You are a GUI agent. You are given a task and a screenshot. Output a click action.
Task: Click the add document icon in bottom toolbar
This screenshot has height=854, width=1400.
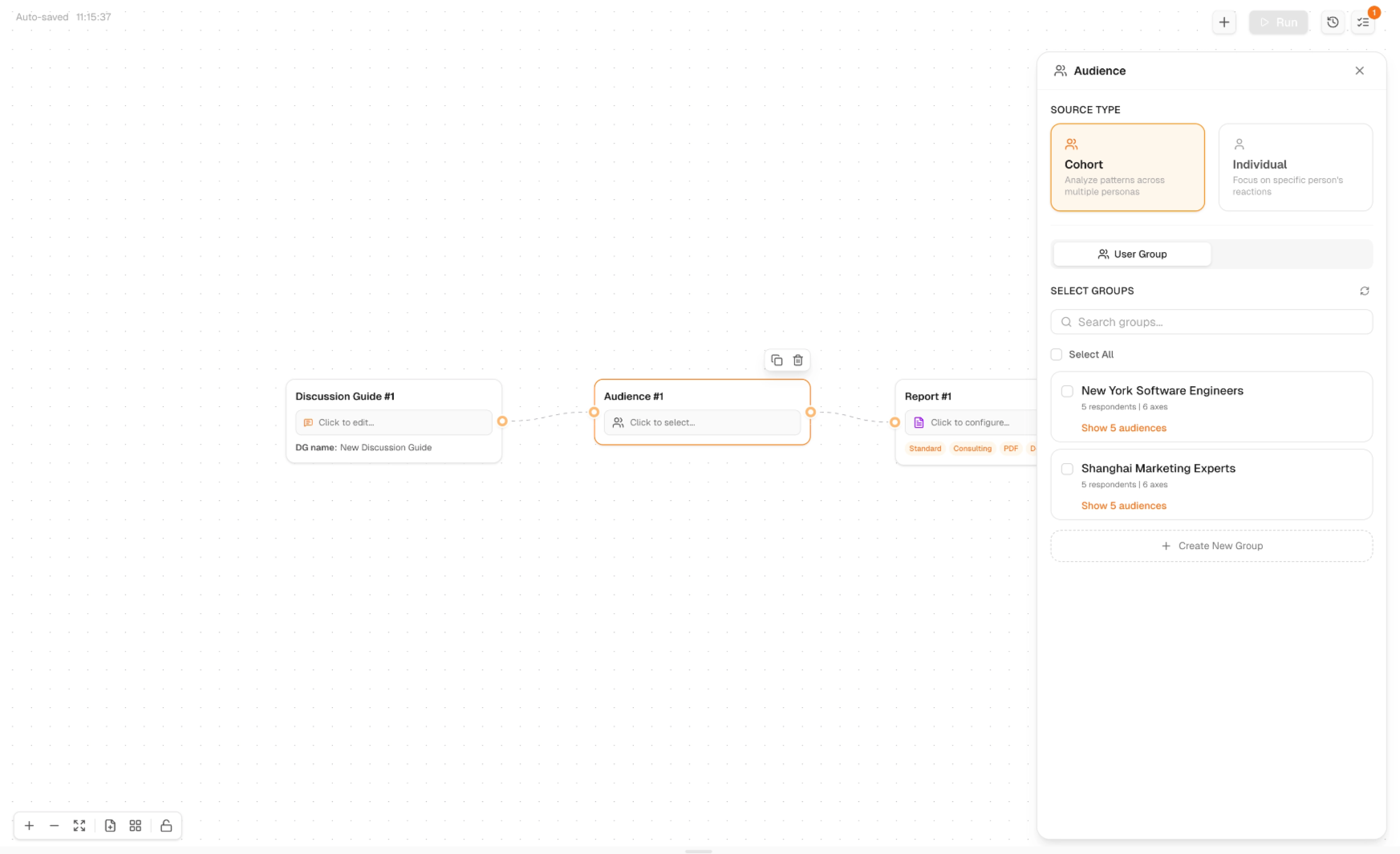tap(111, 826)
